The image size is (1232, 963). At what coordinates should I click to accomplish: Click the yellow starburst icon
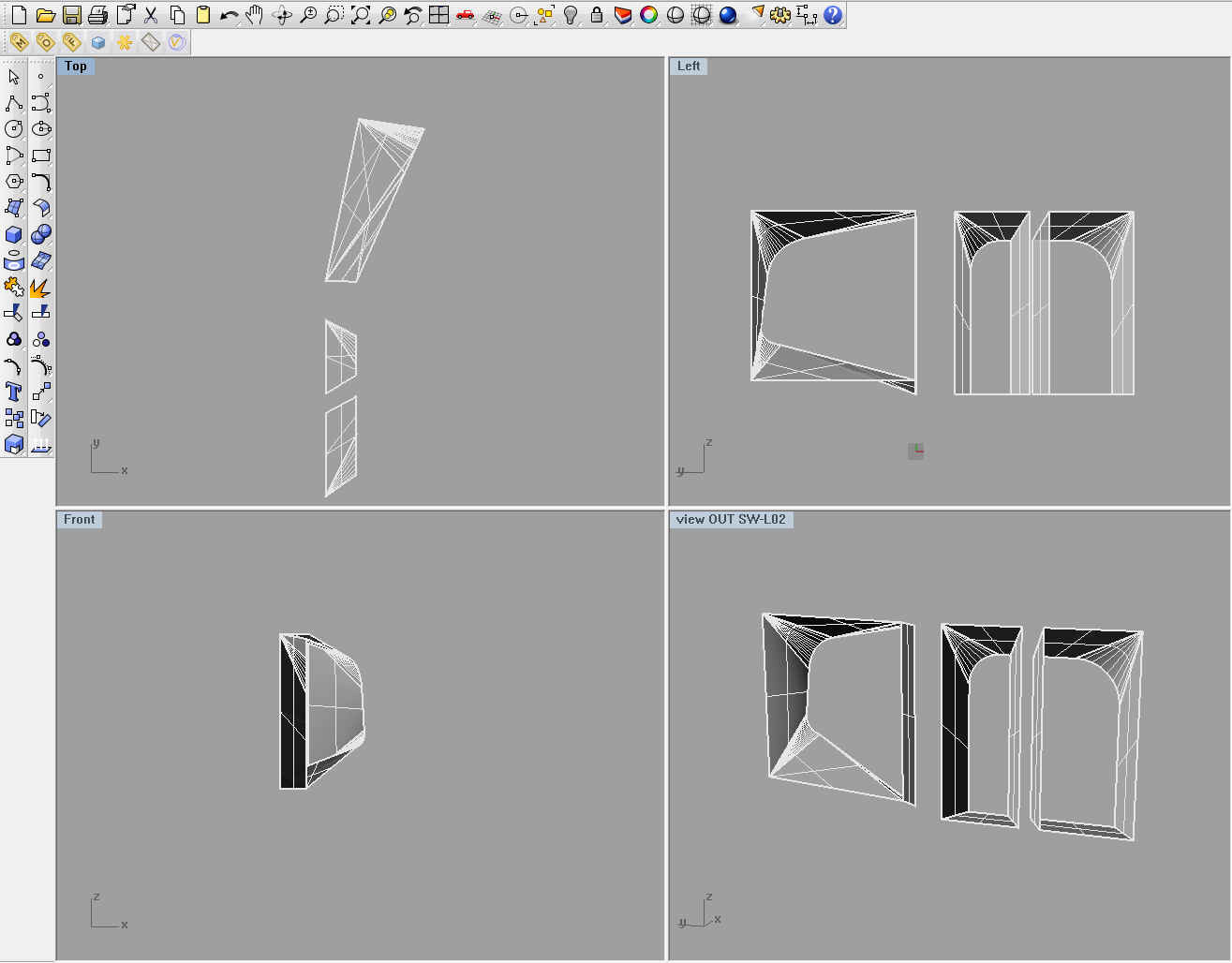point(124,42)
